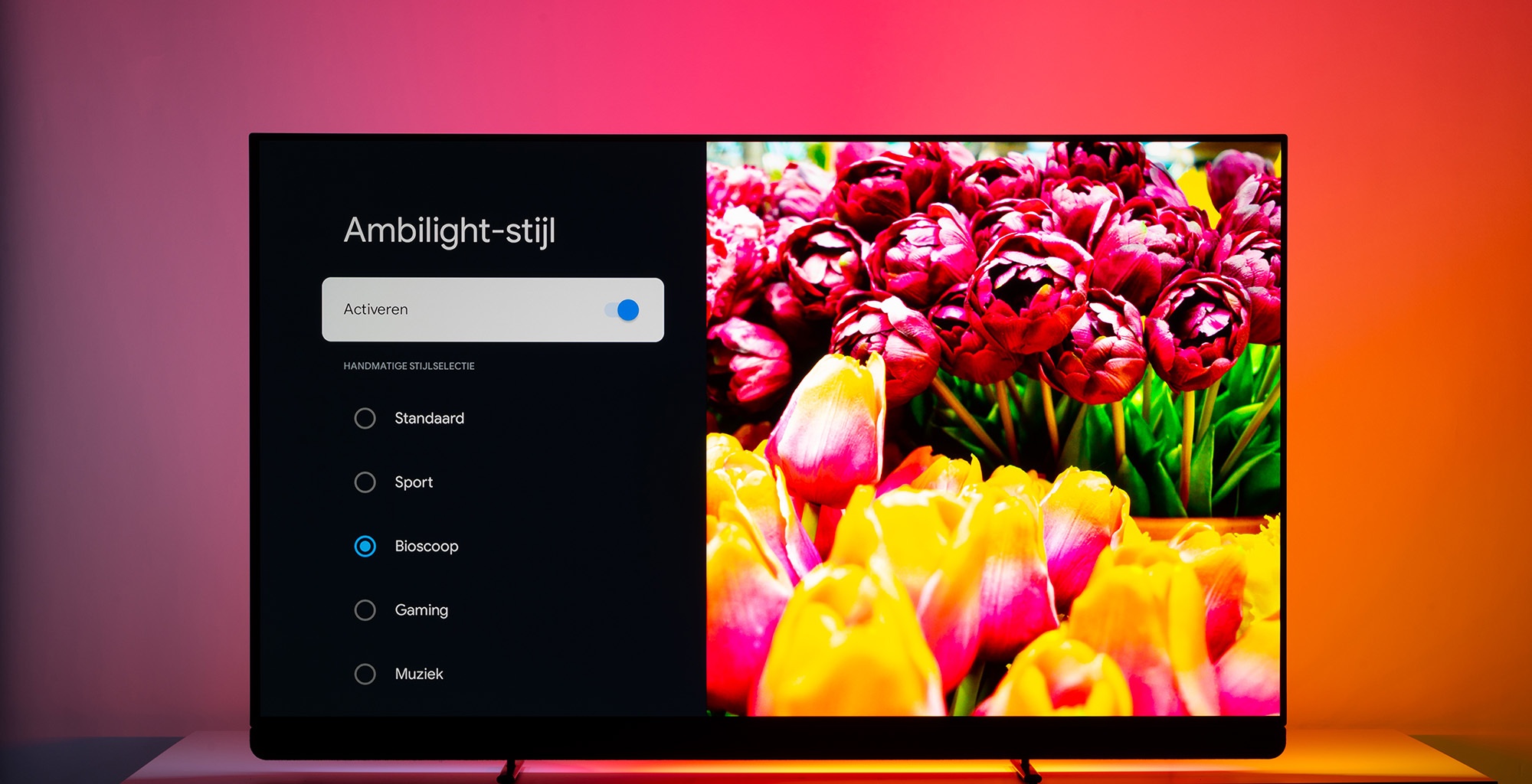
Task: Click the Standaard text label
Action: (429, 418)
